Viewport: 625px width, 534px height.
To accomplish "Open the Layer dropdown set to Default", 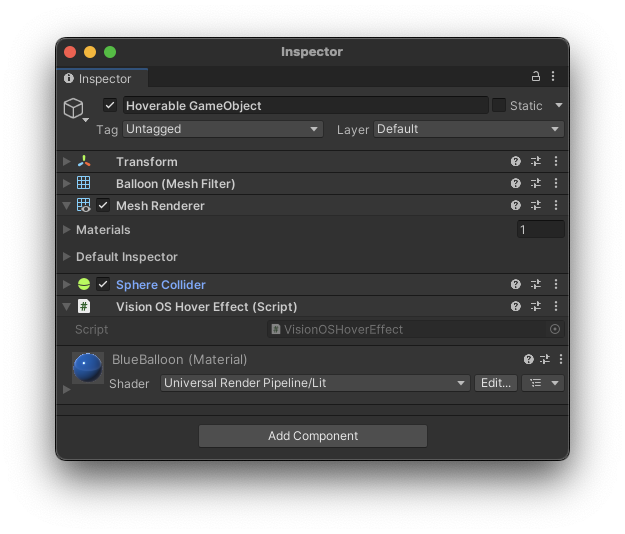I will (x=468, y=129).
